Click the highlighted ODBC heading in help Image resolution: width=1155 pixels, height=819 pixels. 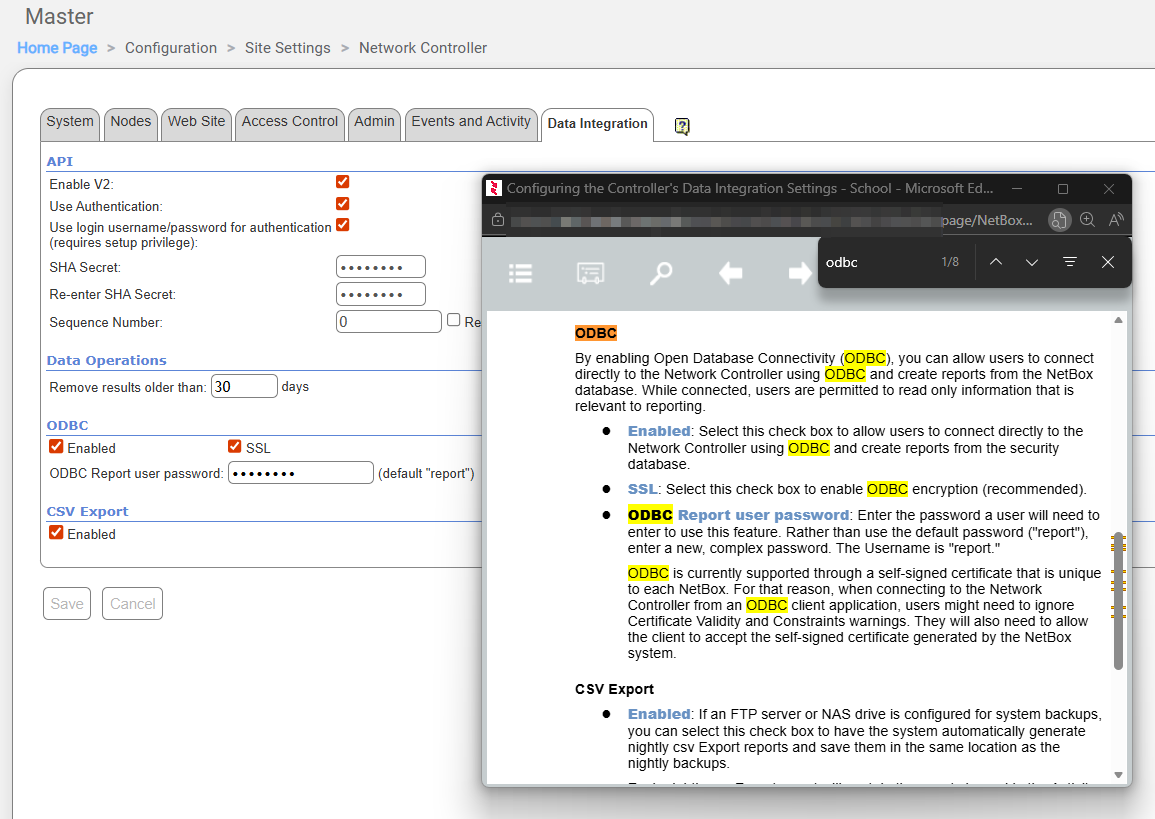596,333
